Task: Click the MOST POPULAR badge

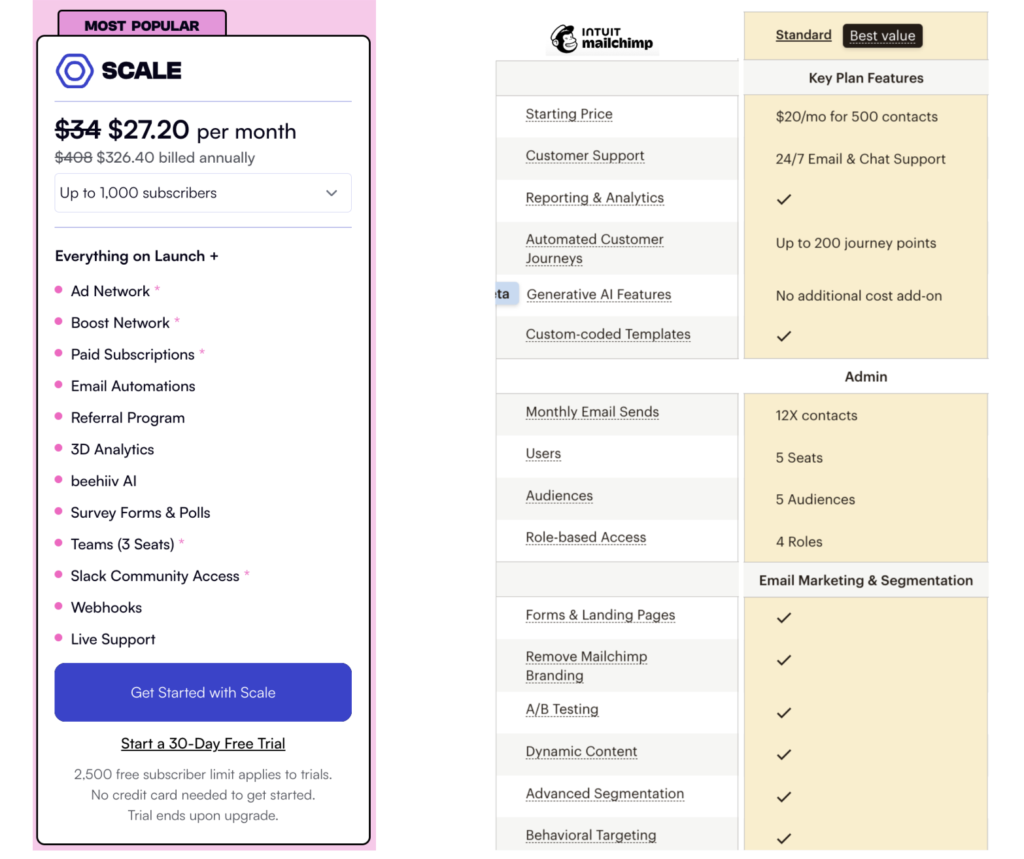Action: [142, 23]
